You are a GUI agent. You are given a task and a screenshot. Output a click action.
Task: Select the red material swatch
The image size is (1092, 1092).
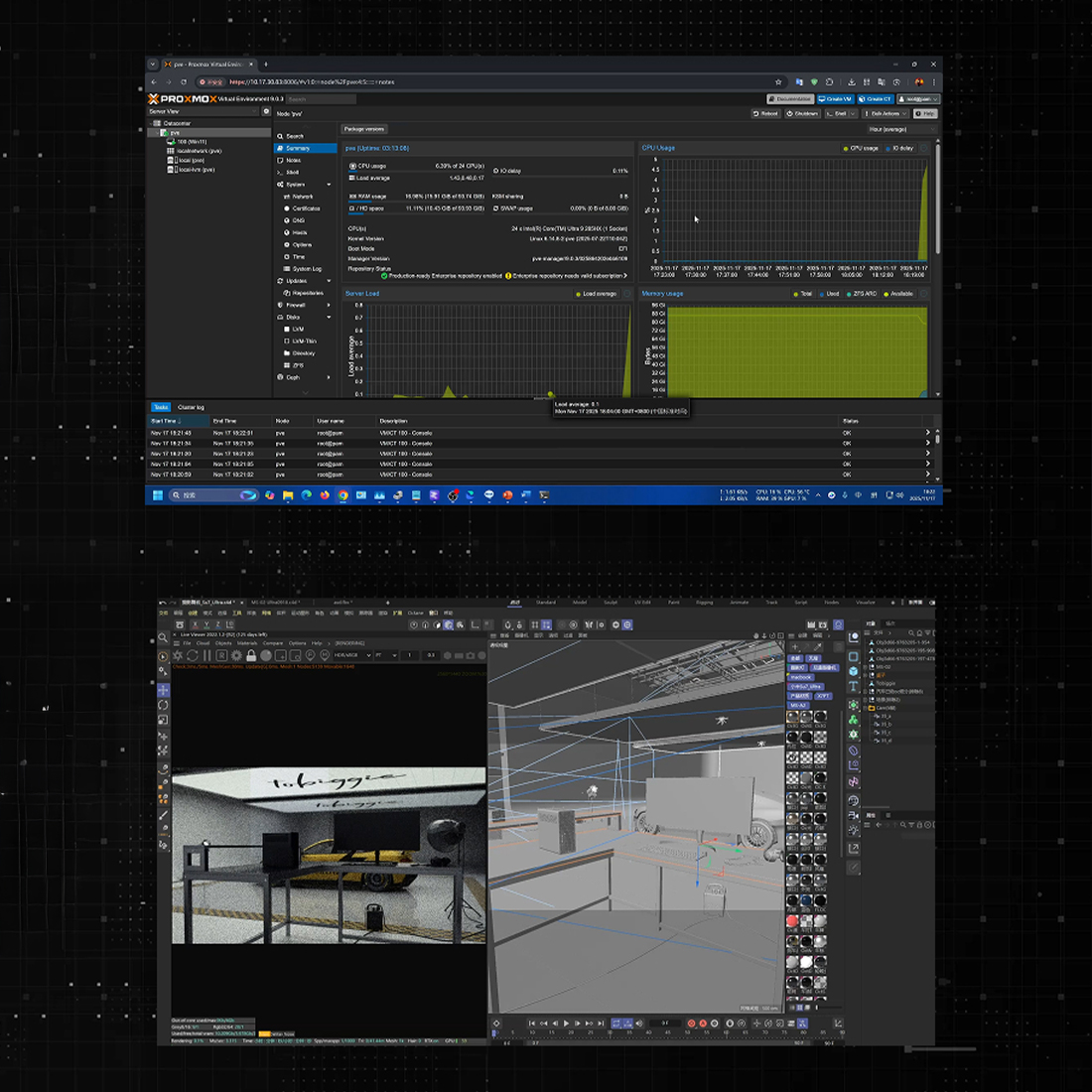[793, 921]
